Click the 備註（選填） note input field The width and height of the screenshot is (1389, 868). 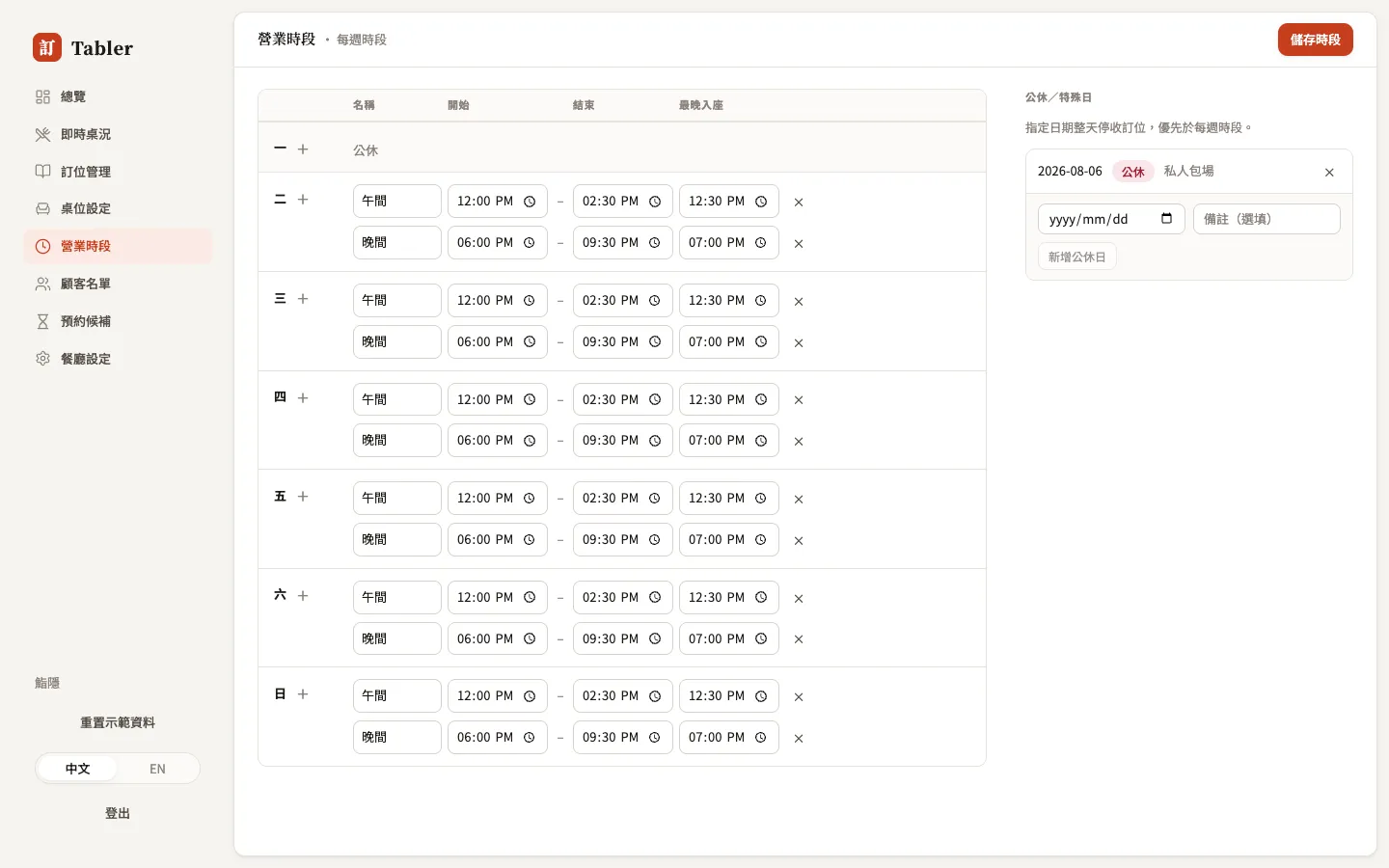1266,219
